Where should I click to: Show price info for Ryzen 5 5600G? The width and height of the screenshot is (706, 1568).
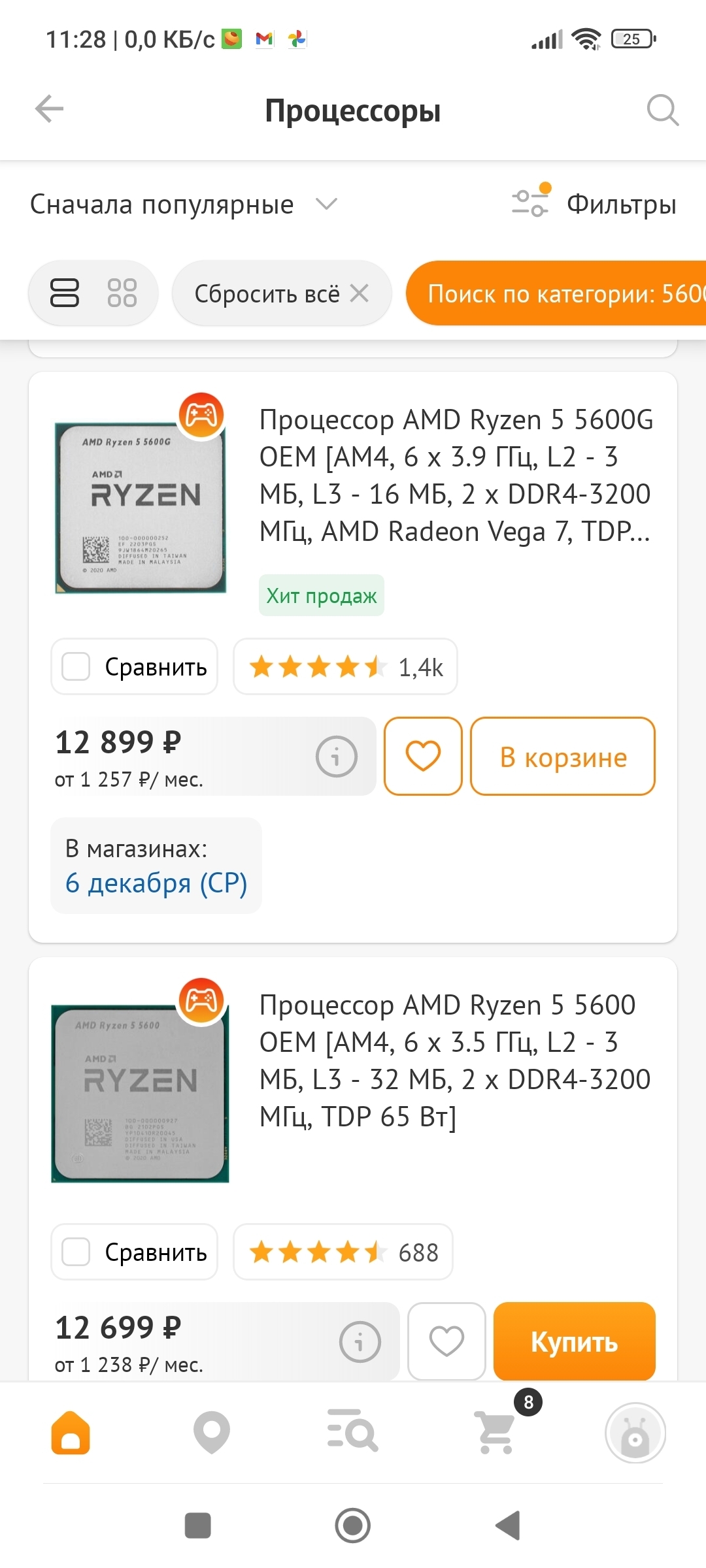[337, 757]
